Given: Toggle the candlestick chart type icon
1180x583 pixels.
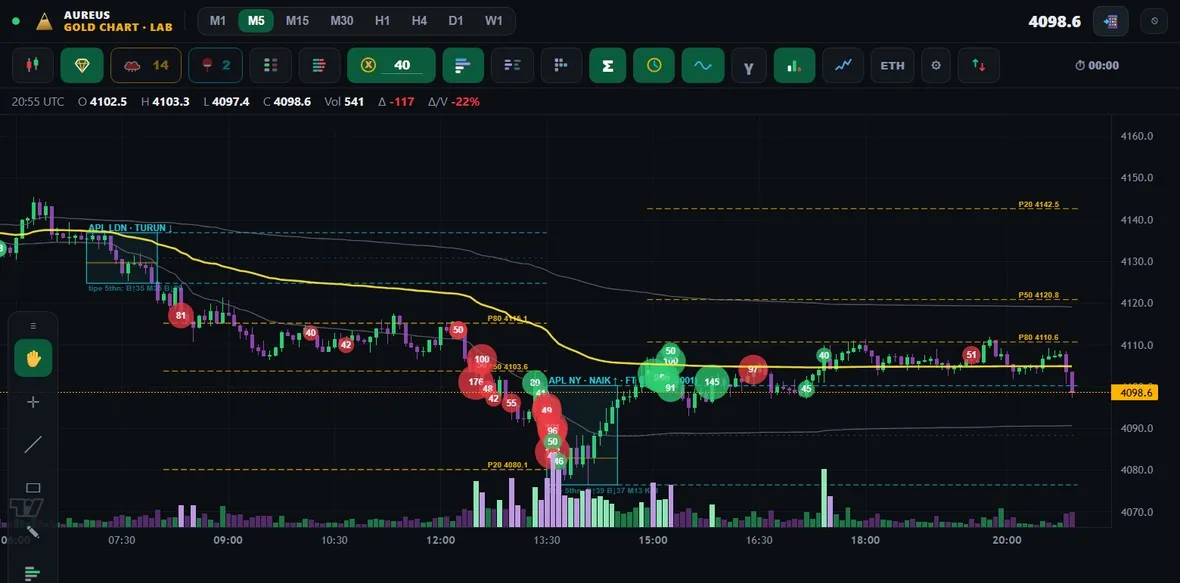Looking at the screenshot, I should pyautogui.click(x=32, y=65).
